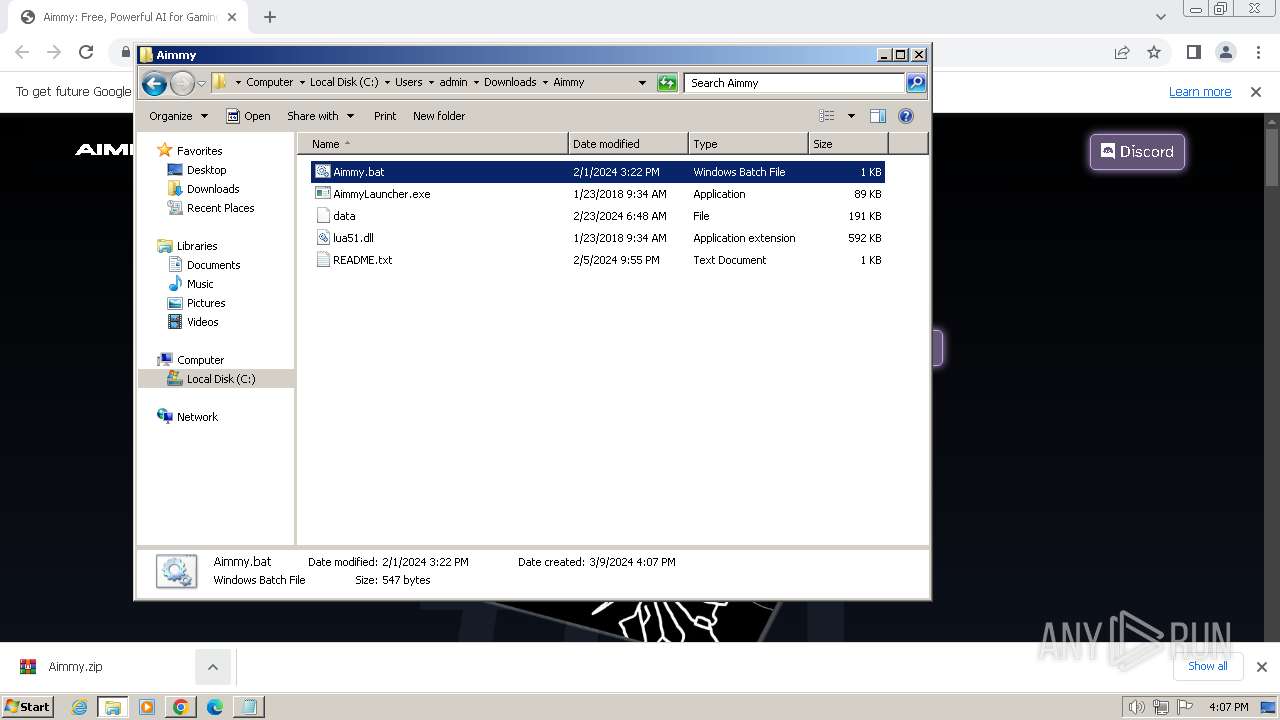1280x720 pixels.
Task: Select Music library
Action: coord(200,284)
